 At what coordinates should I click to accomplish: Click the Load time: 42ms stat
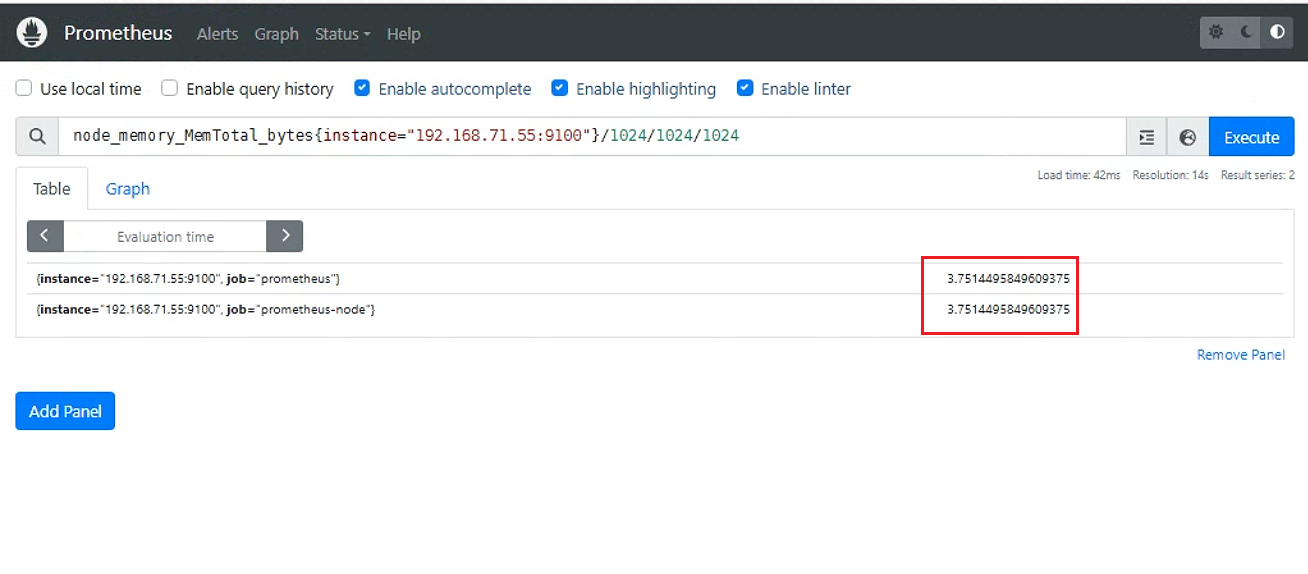click(1078, 175)
